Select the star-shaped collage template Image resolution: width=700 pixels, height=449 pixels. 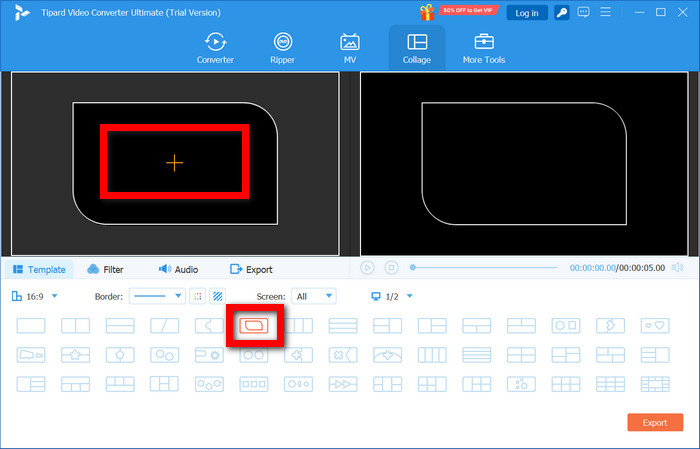click(75, 354)
